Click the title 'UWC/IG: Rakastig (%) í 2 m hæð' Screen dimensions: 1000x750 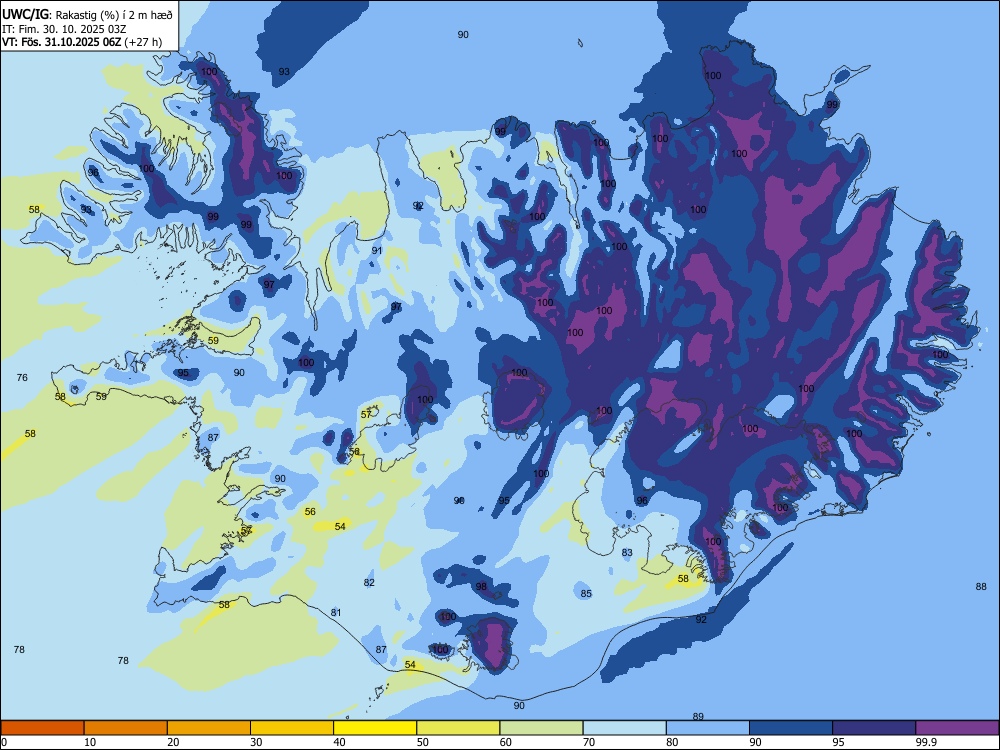click(x=87, y=15)
